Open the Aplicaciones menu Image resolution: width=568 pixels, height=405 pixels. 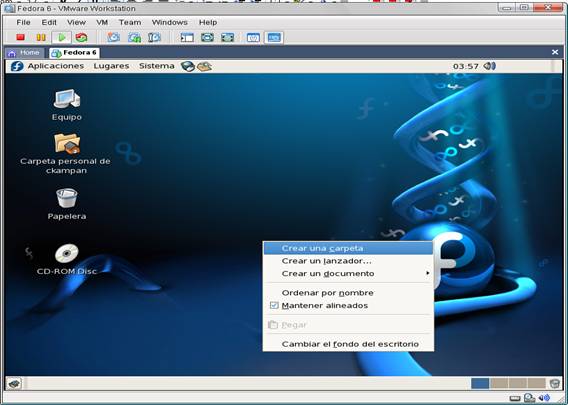56,66
